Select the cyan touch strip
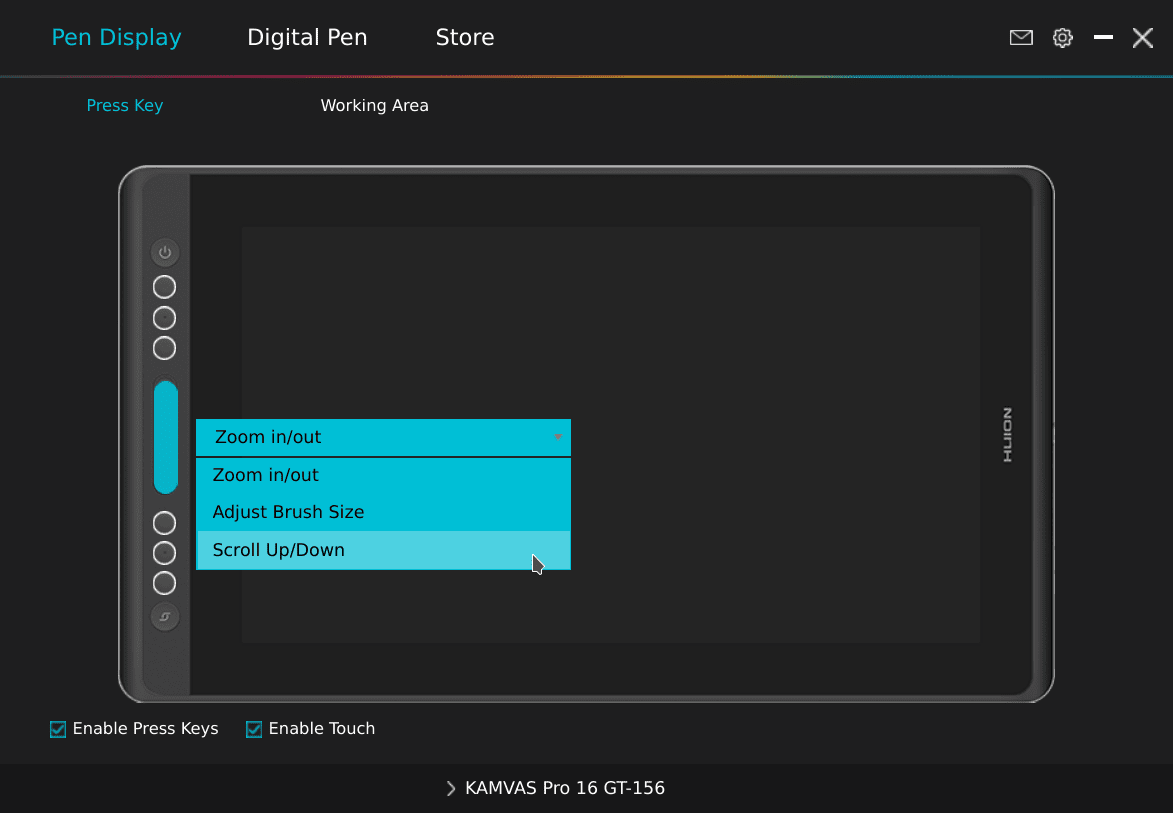 165,437
